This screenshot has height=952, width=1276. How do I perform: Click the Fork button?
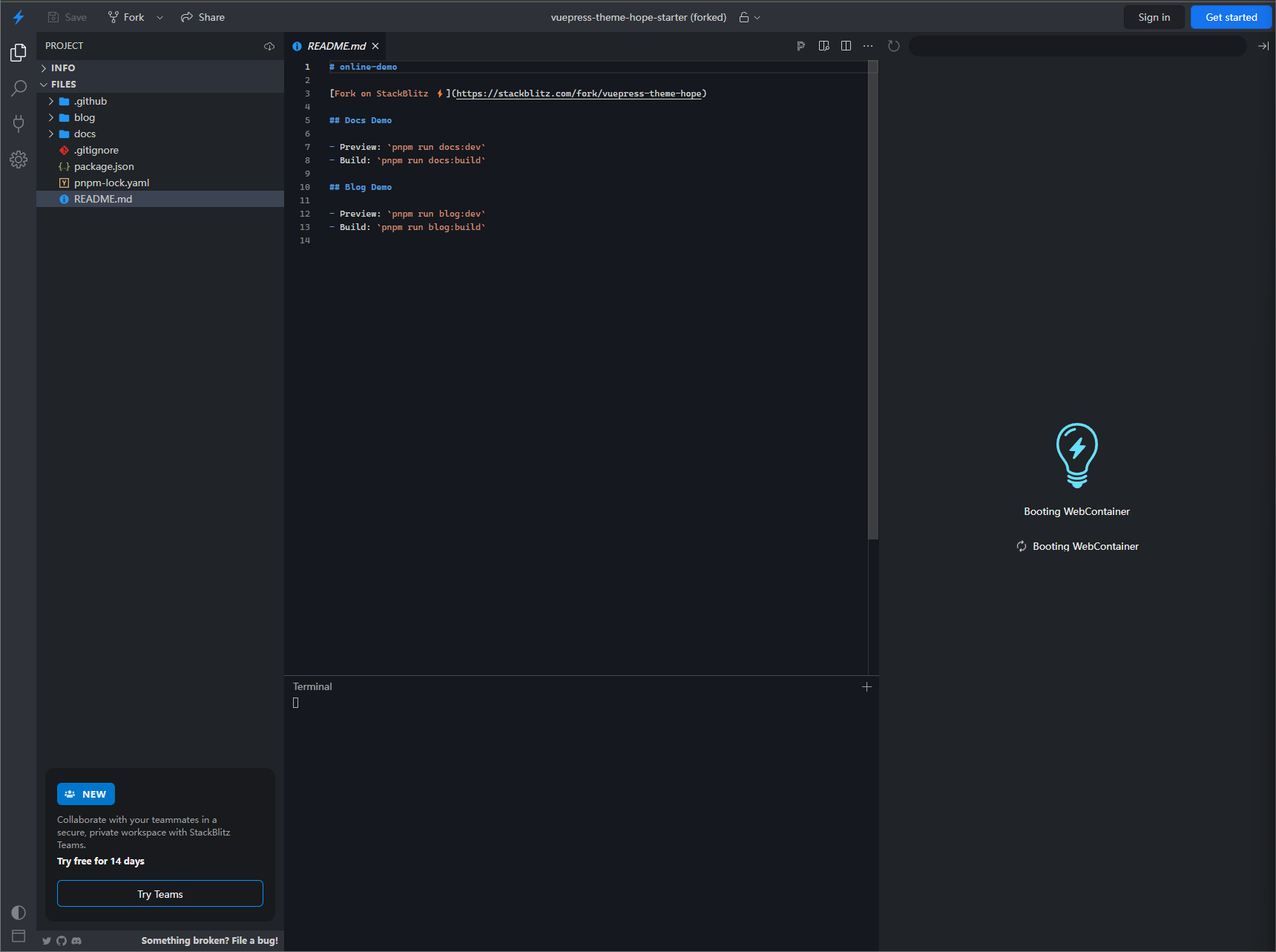(126, 17)
